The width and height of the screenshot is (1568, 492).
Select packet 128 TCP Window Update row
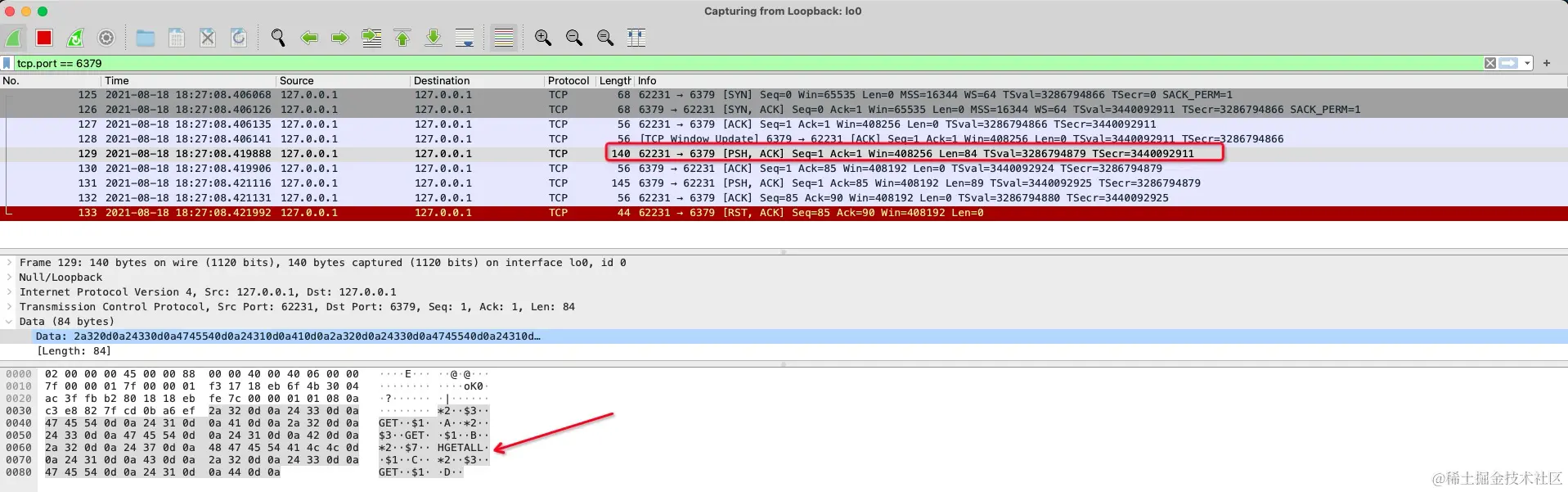(x=784, y=139)
